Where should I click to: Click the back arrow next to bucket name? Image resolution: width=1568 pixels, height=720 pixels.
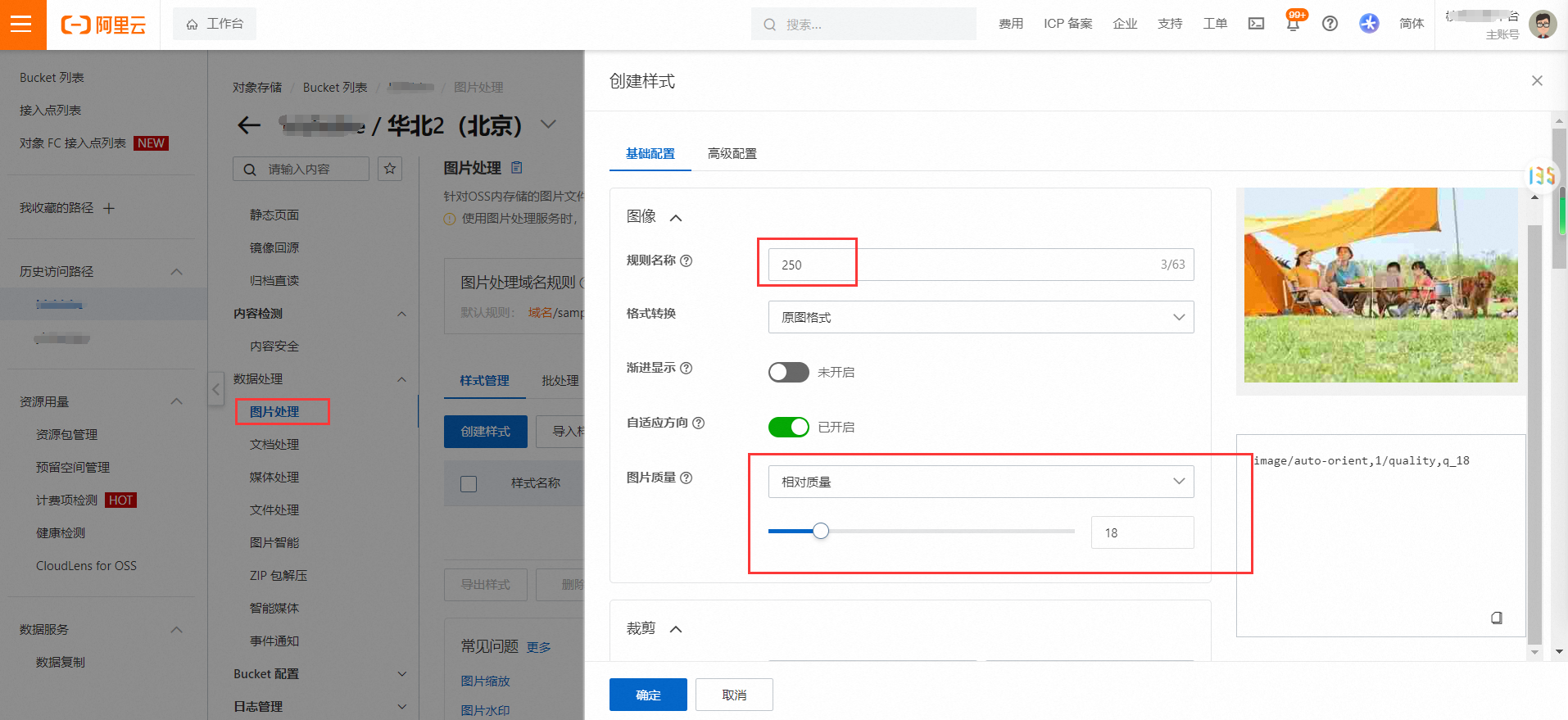point(249,125)
